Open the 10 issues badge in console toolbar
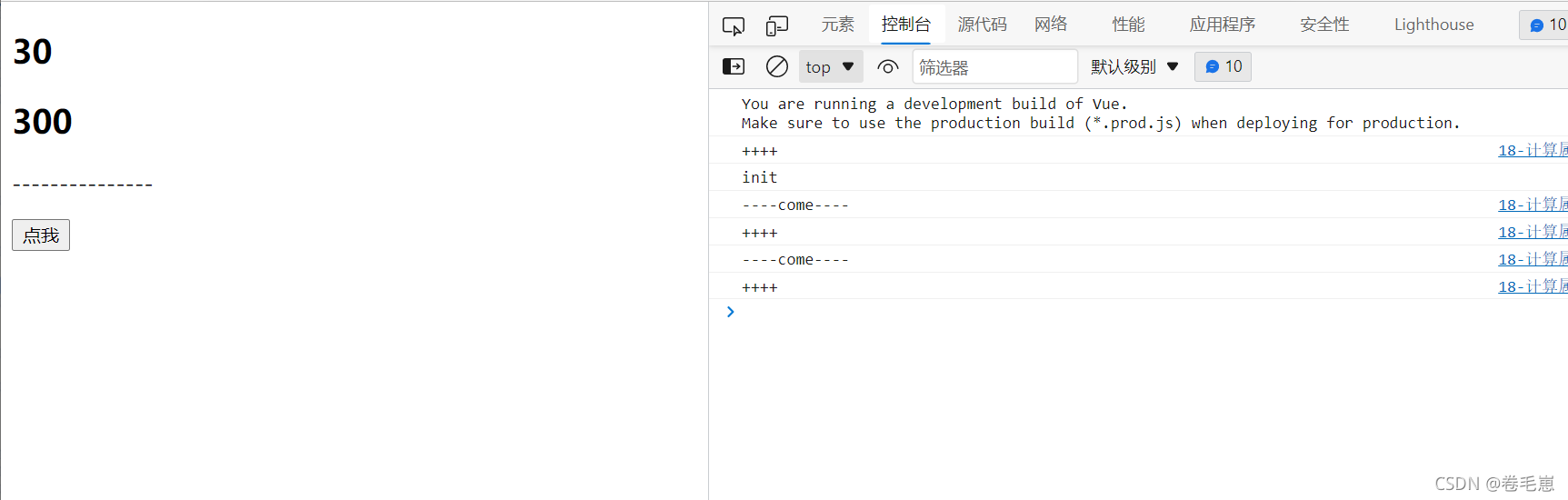The image size is (1568, 500). (x=1223, y=66)
